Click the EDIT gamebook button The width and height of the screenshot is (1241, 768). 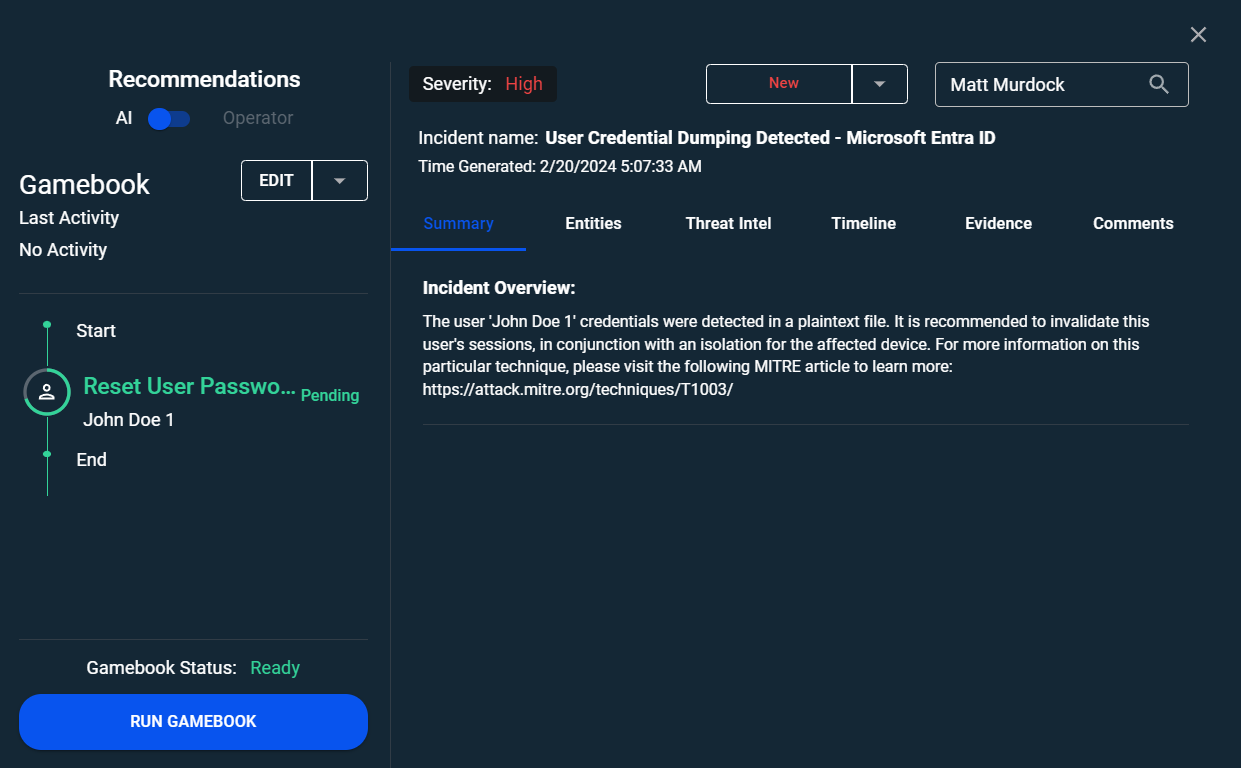click(x=277, y=181)
